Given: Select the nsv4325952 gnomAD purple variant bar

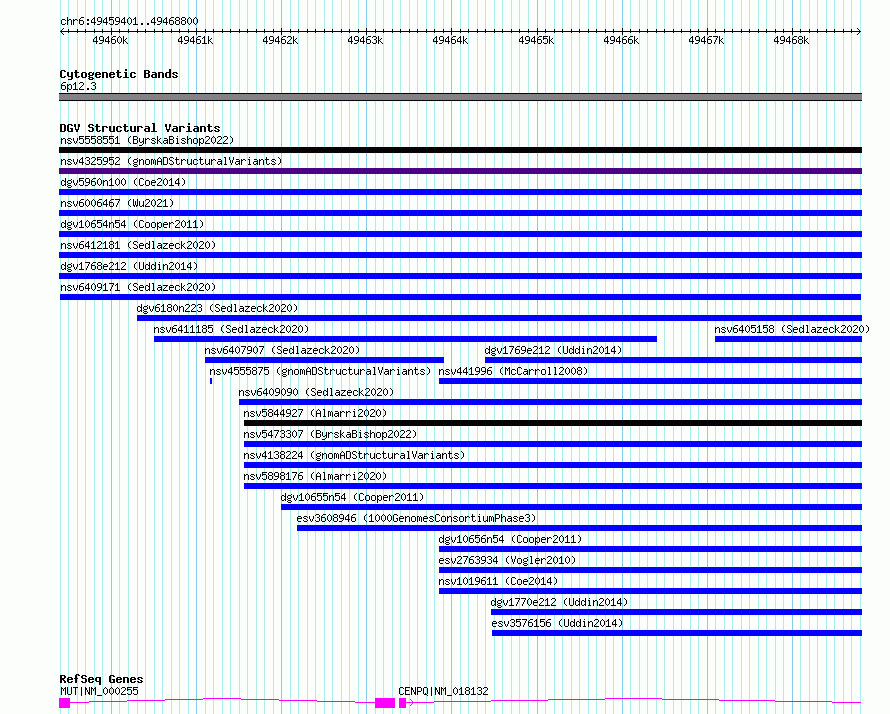Looking at the screenshot, I should coord(460,171).
